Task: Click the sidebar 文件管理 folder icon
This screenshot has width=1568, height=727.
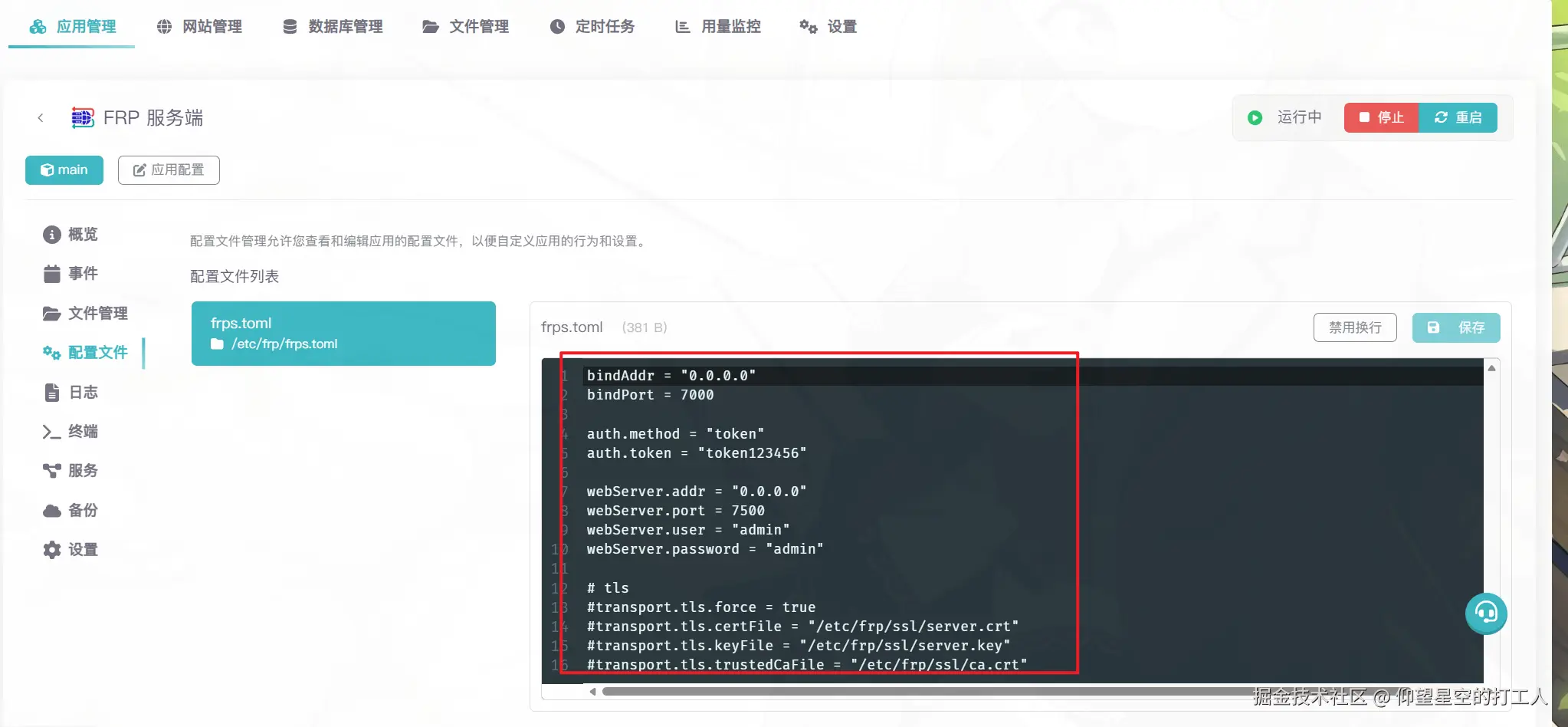Action: (51, 314)
